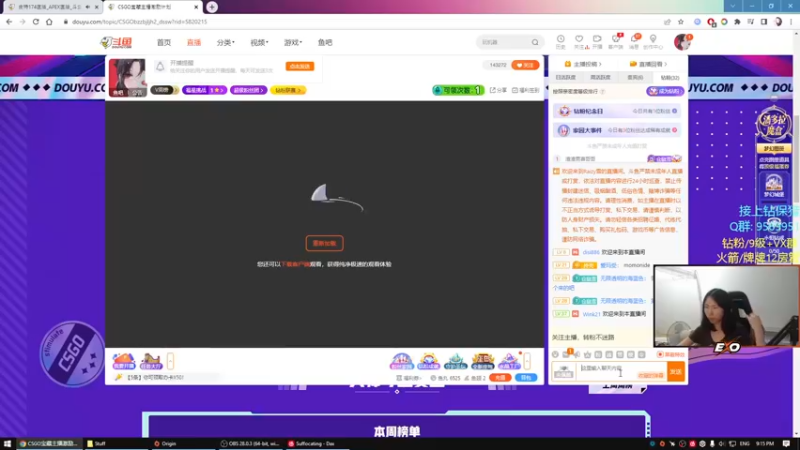Open the 我要开播 activity icon below player
Image resolution: width=800 pixels, height=450 pixels.
click(x=123, y=361)
